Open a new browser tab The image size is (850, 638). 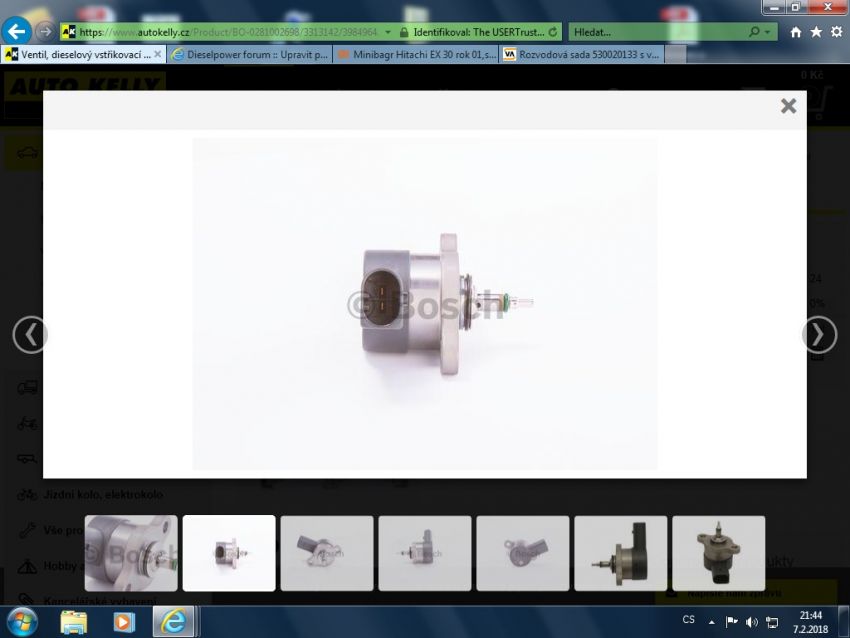pos(675,54)
